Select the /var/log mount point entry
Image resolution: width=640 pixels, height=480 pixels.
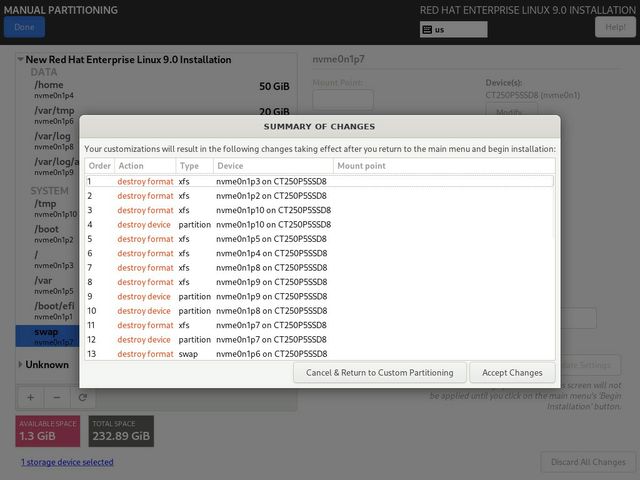tap(48, 141)
